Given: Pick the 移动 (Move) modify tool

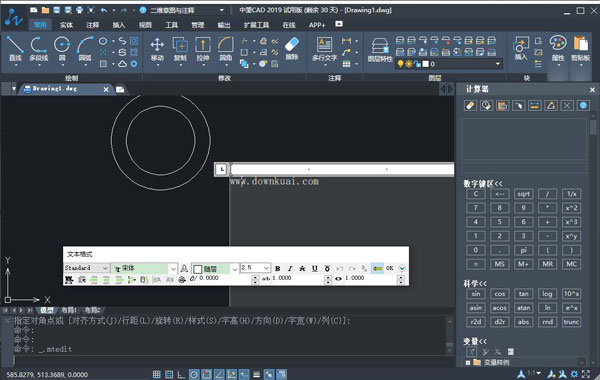Looking at the screenshot, I should (x=157, y=49).
